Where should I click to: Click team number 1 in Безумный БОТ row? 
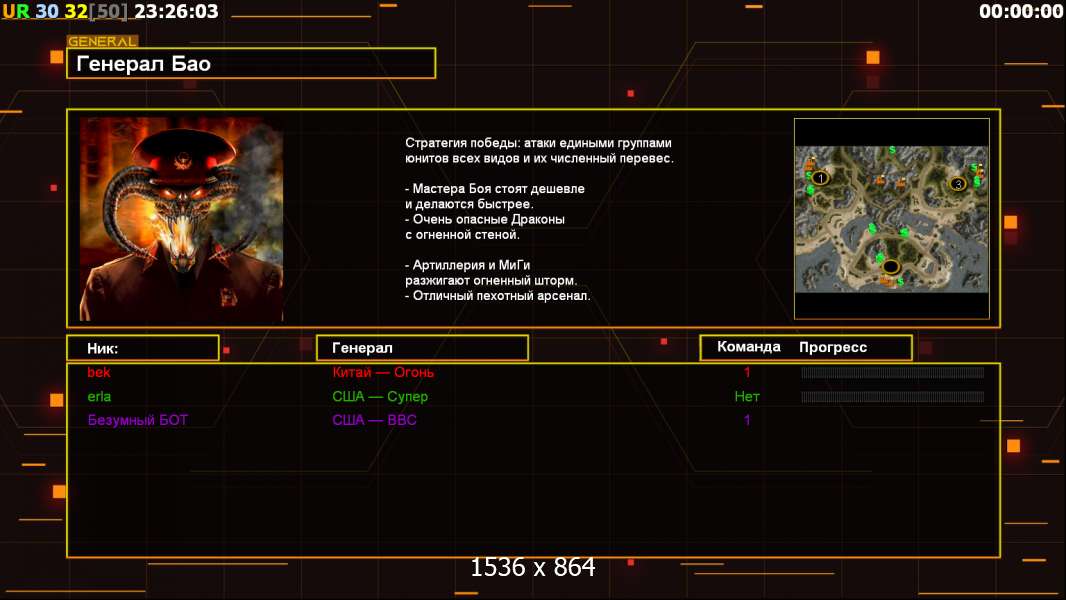(747, 421)
